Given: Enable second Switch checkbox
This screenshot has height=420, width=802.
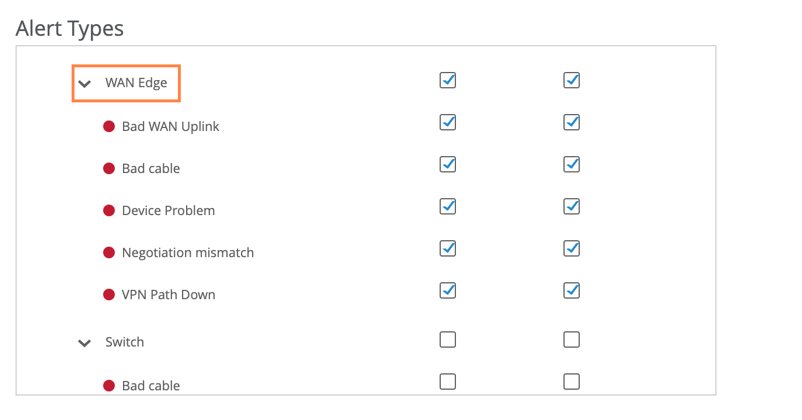Looking at the screenshot, I should pos(572,339).
